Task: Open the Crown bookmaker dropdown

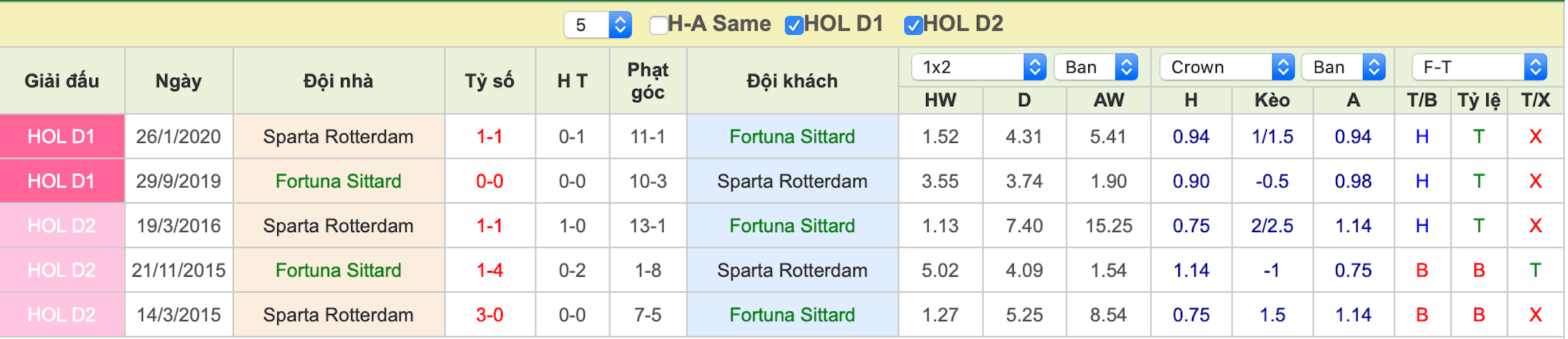Action: point(1227,67)
